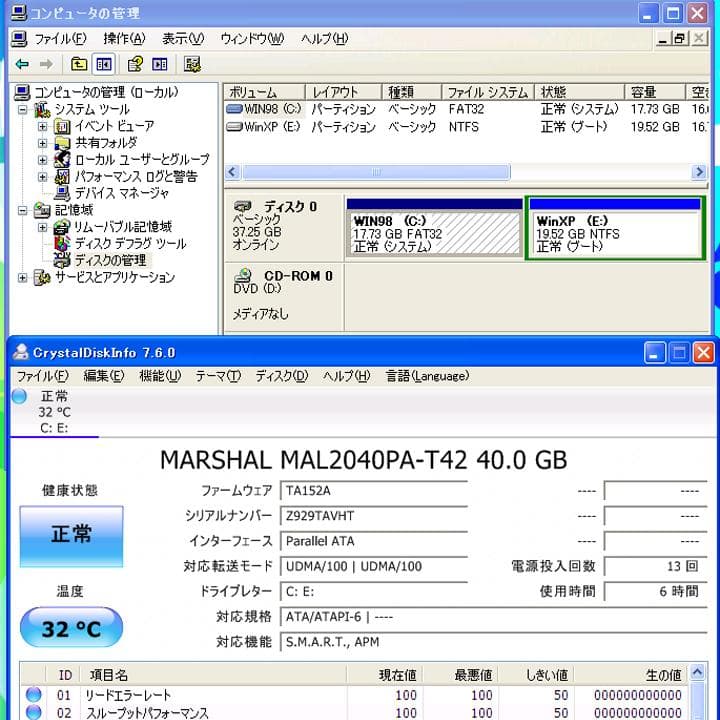Expand パフォーマンス ログと警告 node
The height and width of the screenshot is (720, 720).
[x=42, y=177]
